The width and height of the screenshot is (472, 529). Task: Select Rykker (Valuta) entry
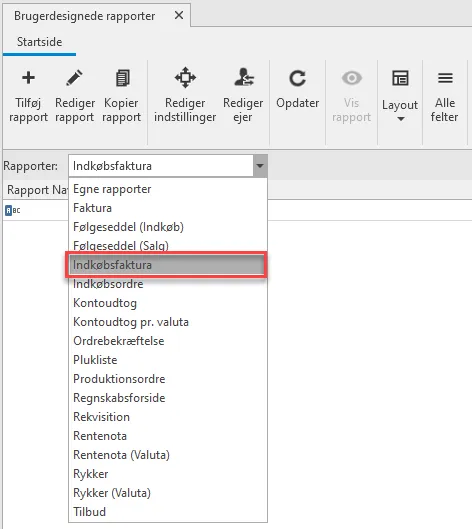[x=168, y=493]
